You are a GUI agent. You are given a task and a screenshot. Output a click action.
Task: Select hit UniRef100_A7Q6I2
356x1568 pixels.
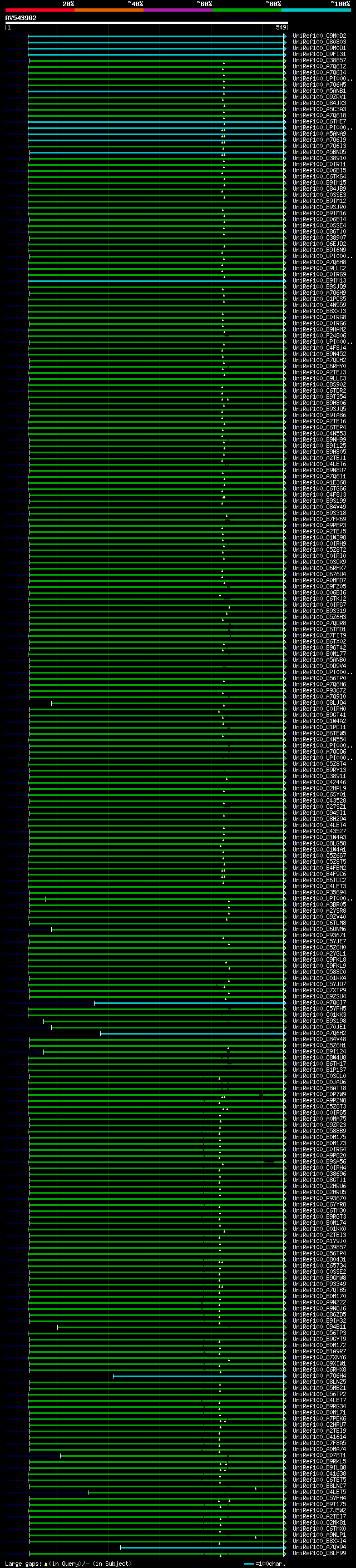[319, 66]
